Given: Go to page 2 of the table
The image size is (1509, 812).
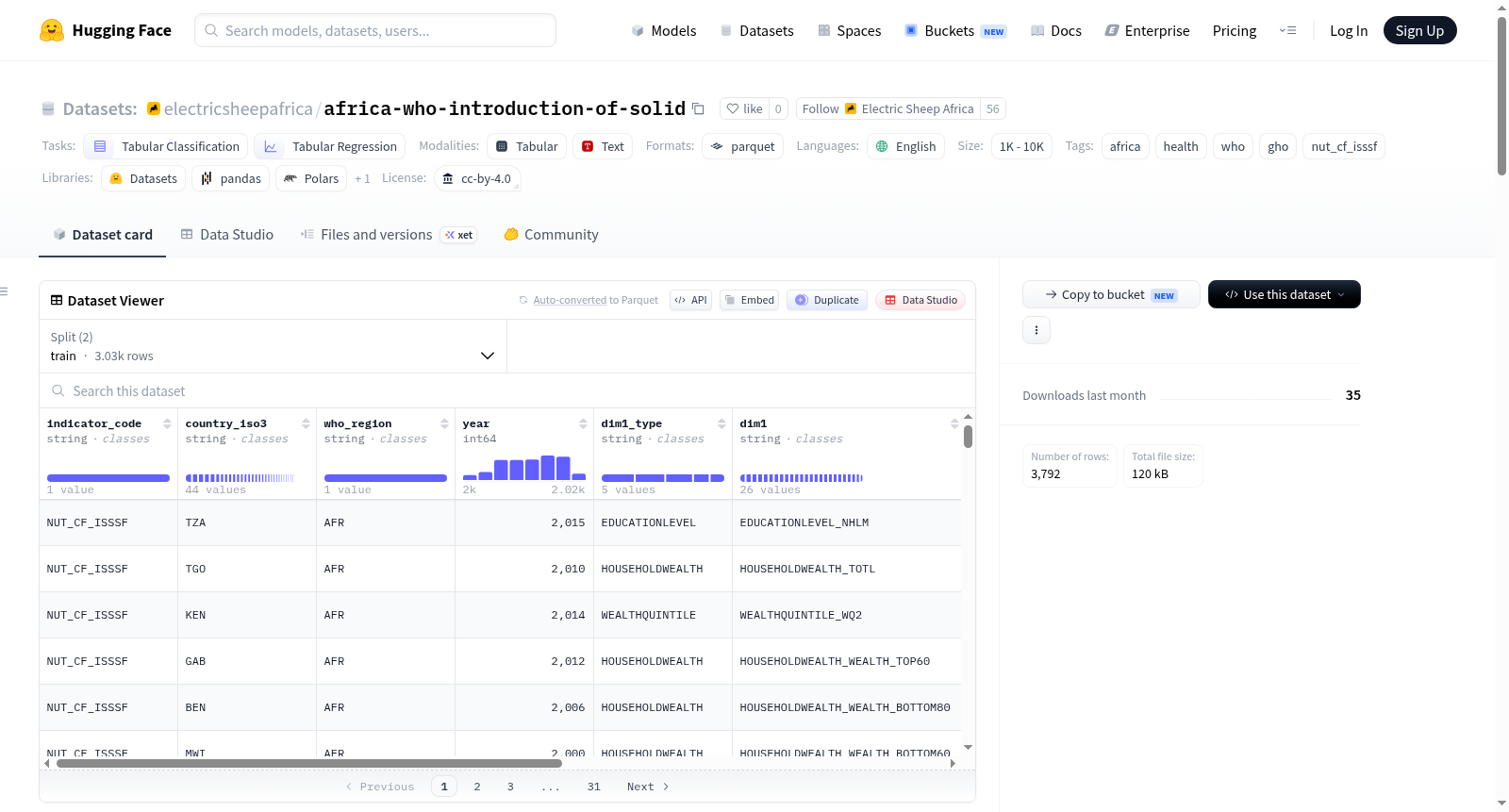Looking at the screenshot, I should pos(477,787).
